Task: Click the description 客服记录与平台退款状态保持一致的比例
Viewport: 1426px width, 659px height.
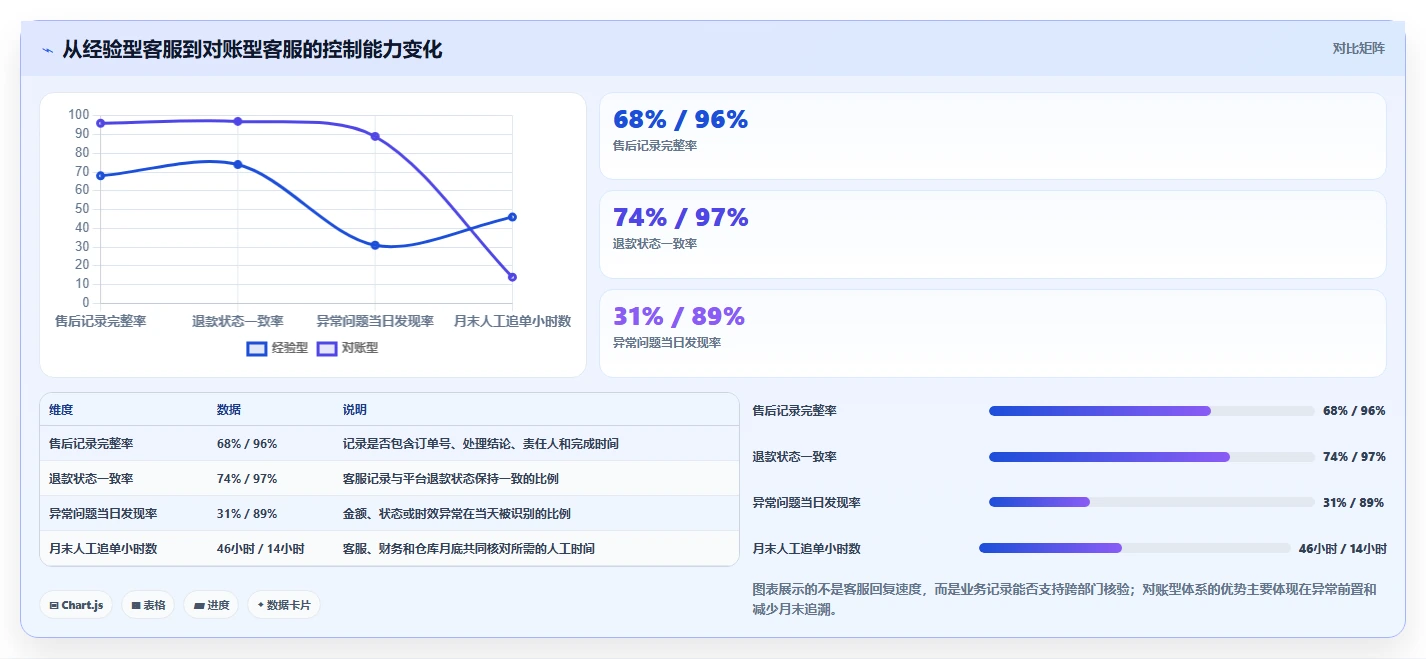Action: (451, 478)
